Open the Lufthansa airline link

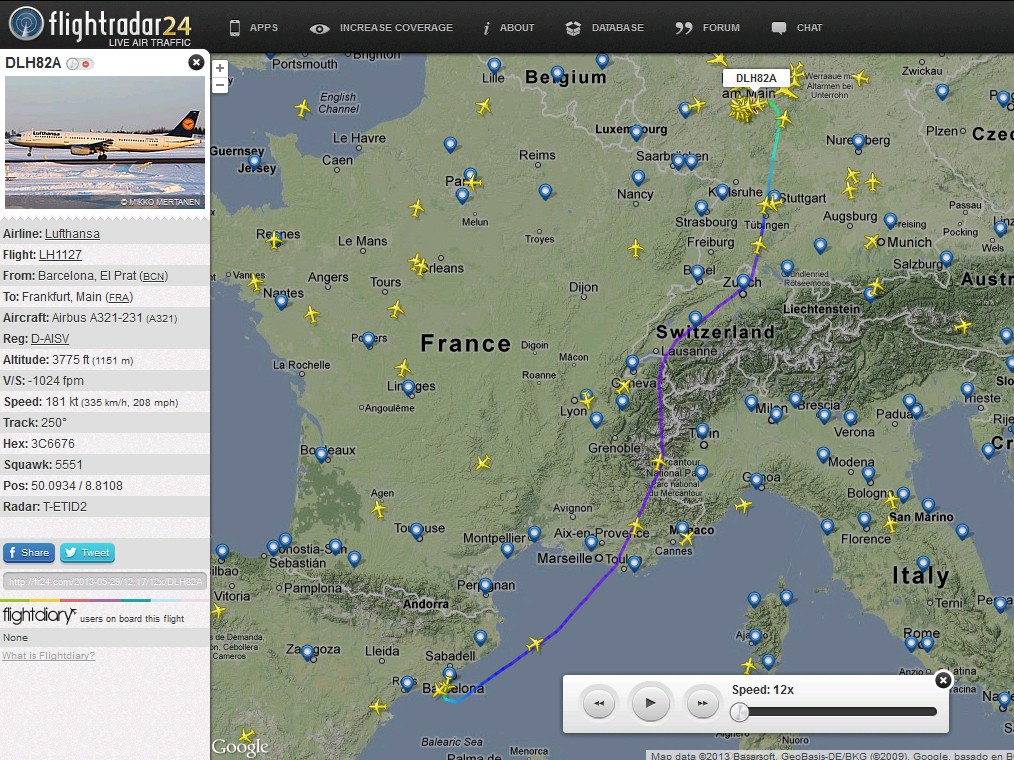(72, 233)
